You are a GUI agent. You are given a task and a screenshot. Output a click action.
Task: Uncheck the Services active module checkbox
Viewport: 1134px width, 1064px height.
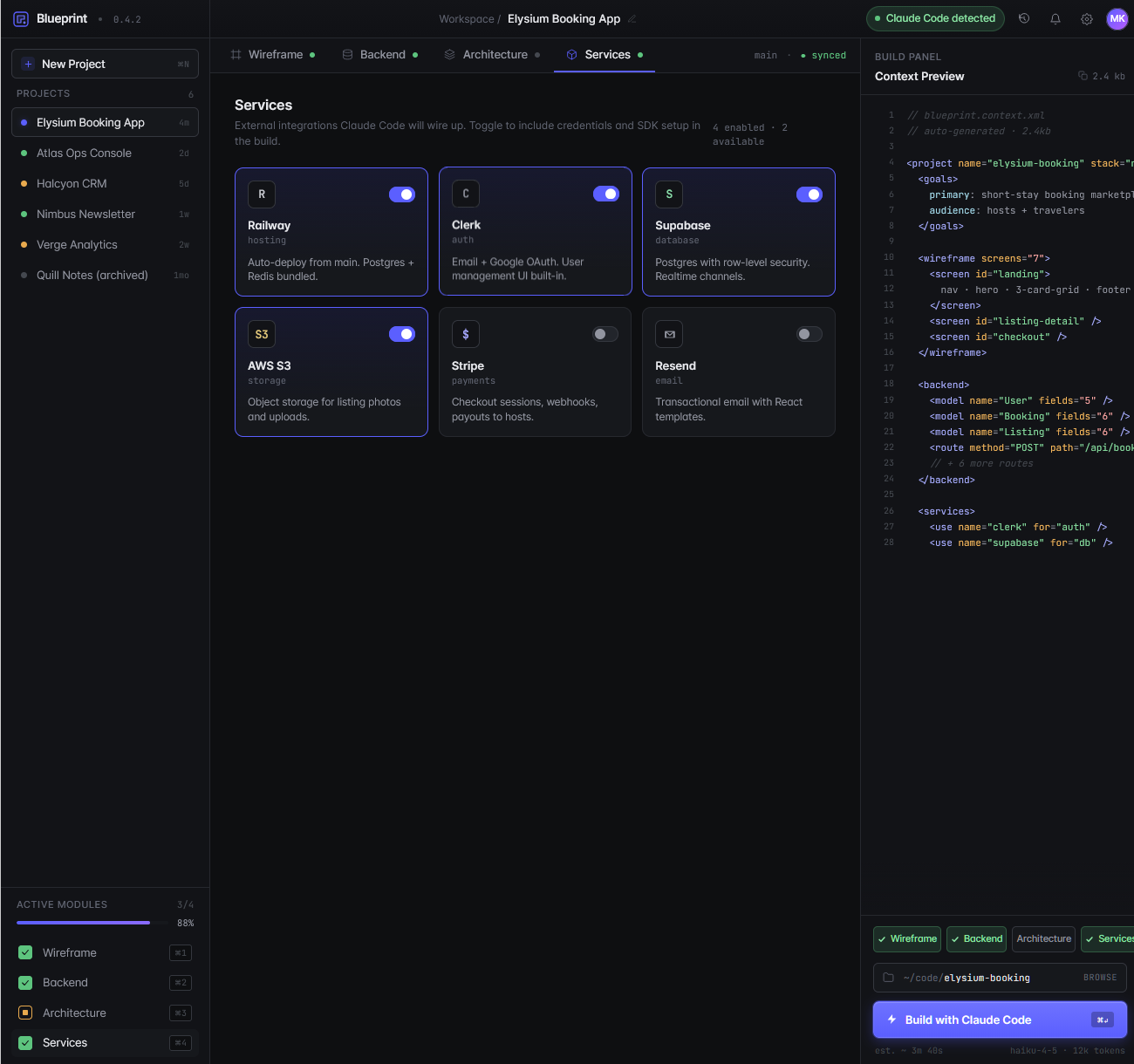25,1043
